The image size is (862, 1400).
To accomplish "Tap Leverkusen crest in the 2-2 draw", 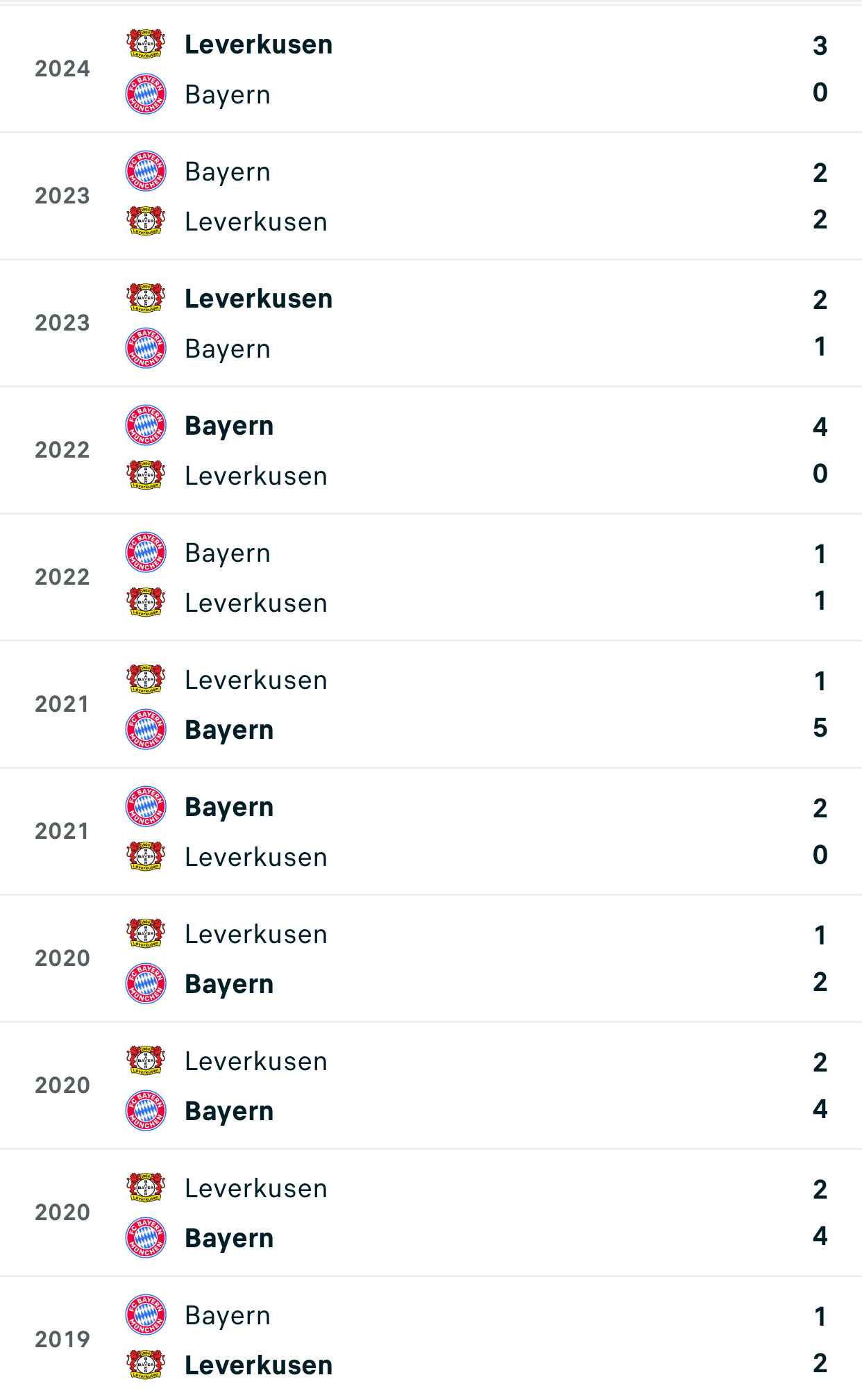I will point(146,221).
